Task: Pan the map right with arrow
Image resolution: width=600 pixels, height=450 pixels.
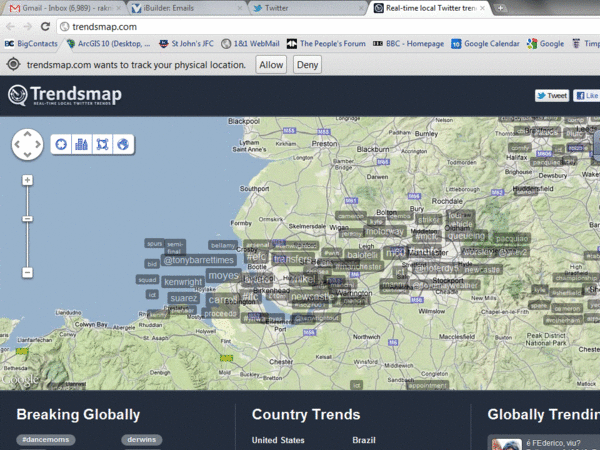Action: 38,144
